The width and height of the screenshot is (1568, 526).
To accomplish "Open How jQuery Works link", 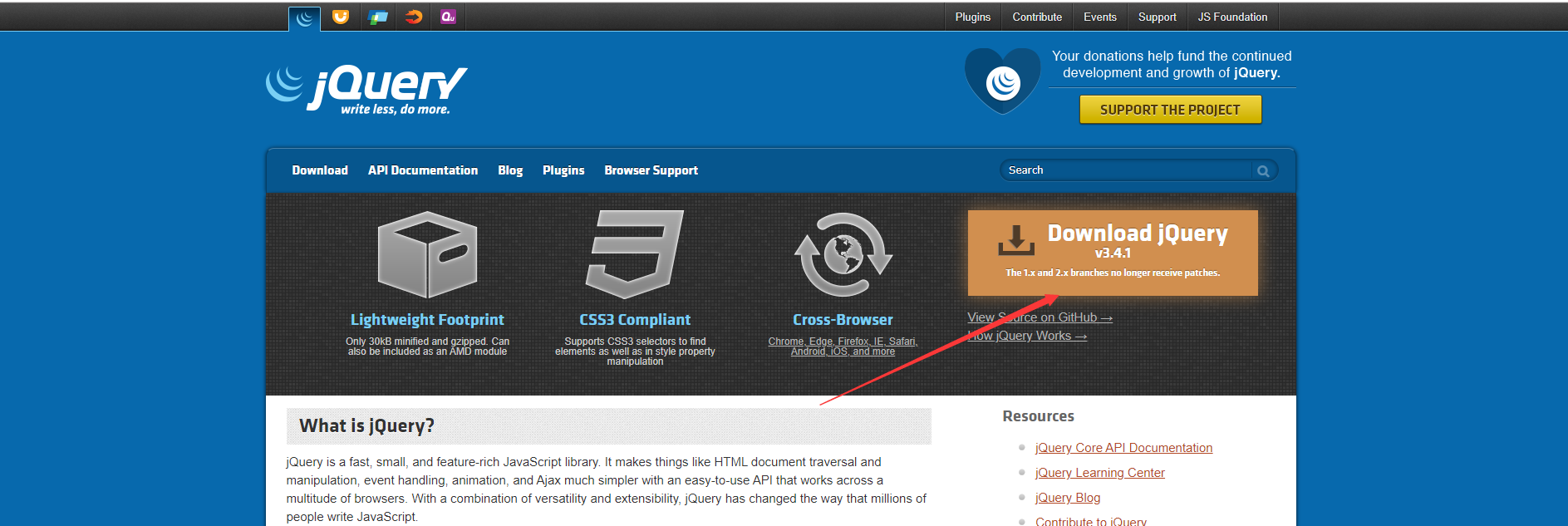I will [x=1027, y=336].
